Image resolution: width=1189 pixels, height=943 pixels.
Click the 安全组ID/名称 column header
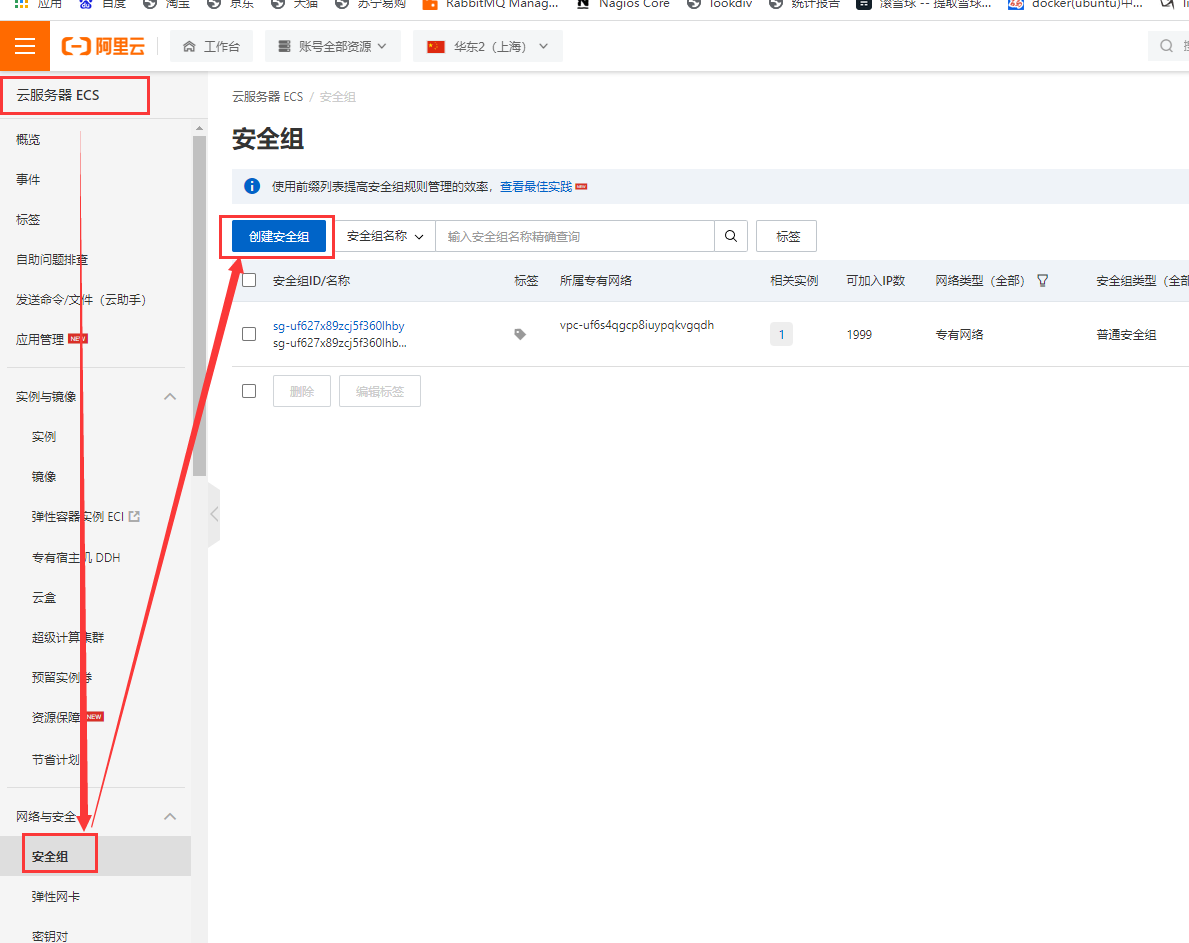click(x=312, y=280)
